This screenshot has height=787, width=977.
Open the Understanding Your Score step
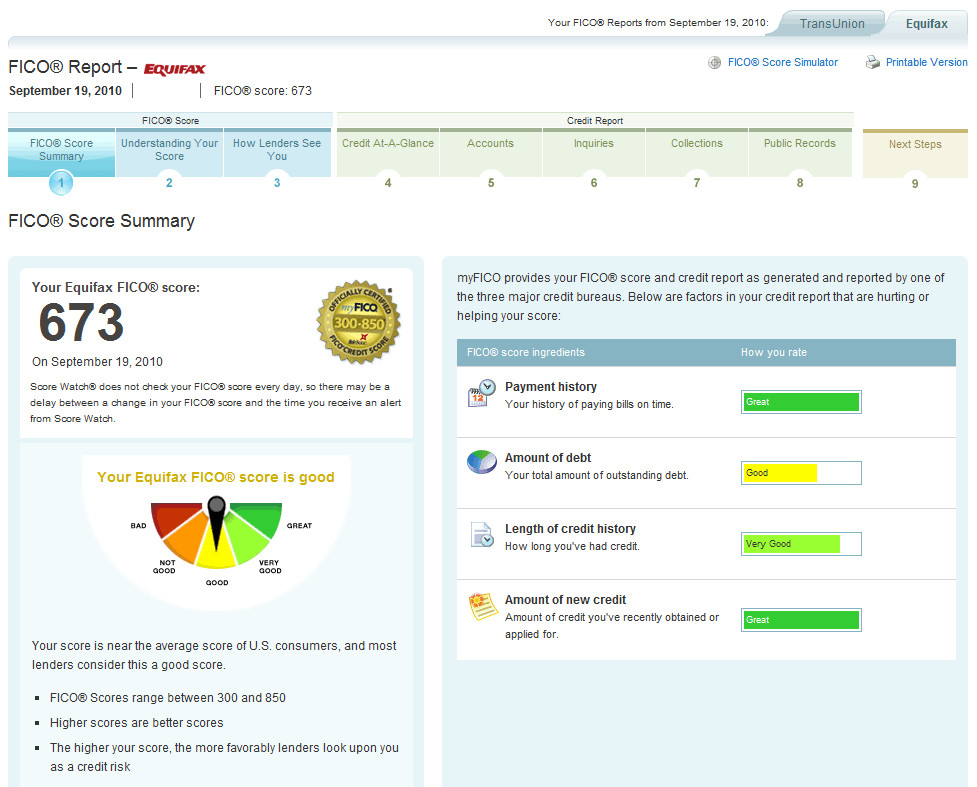[169, 150]
